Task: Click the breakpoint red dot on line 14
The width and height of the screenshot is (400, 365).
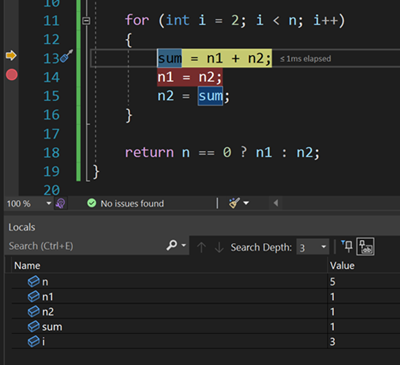Action: (x=12, y=75)
